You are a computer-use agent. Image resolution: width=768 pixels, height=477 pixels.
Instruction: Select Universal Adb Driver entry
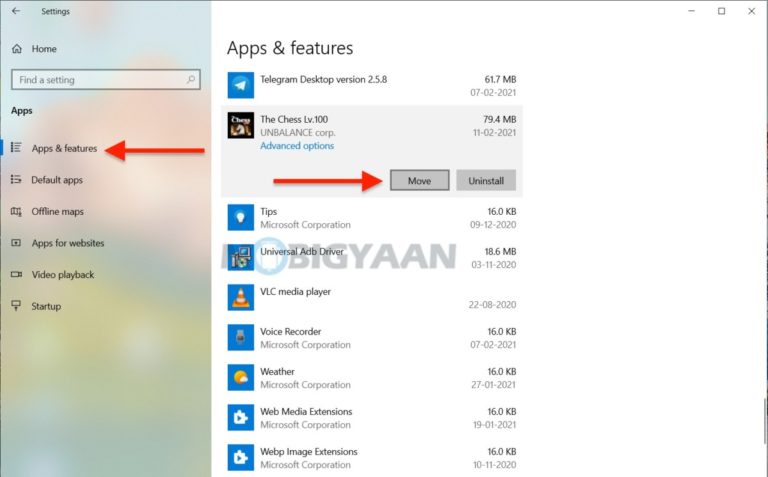click(372, 257)
